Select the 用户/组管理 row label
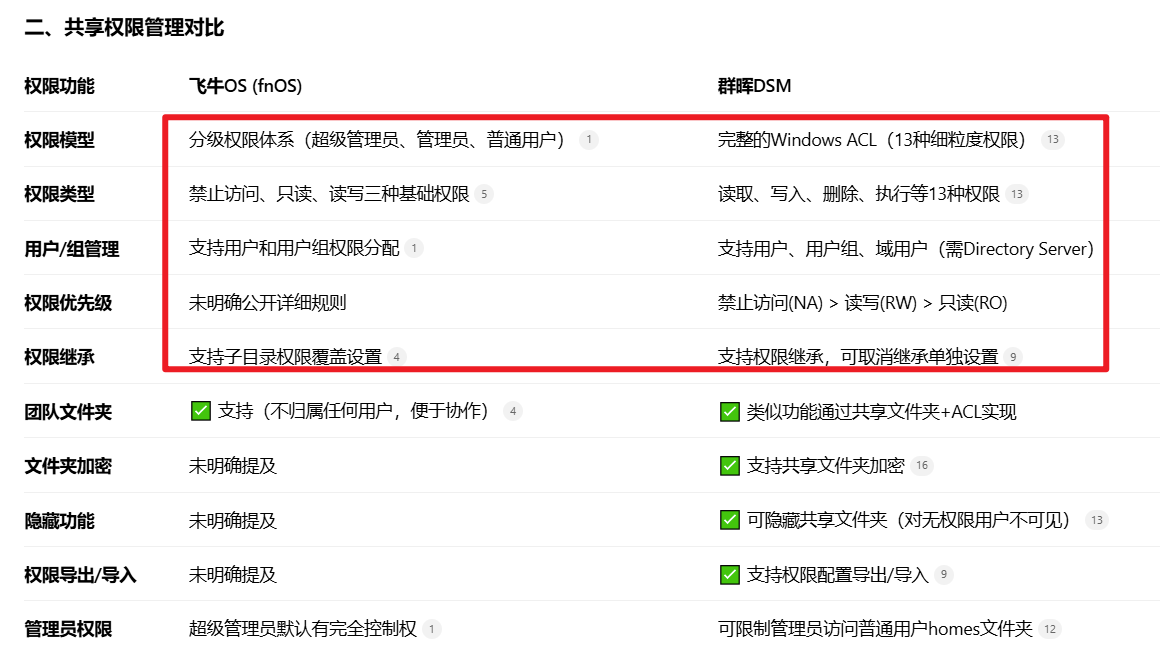Viewport: 1160px width, 668px height. tap(71, 249)
